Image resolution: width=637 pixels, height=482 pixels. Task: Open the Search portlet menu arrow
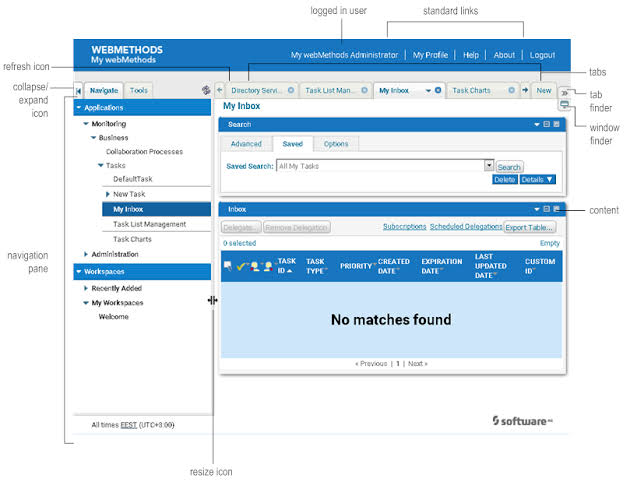537,124
